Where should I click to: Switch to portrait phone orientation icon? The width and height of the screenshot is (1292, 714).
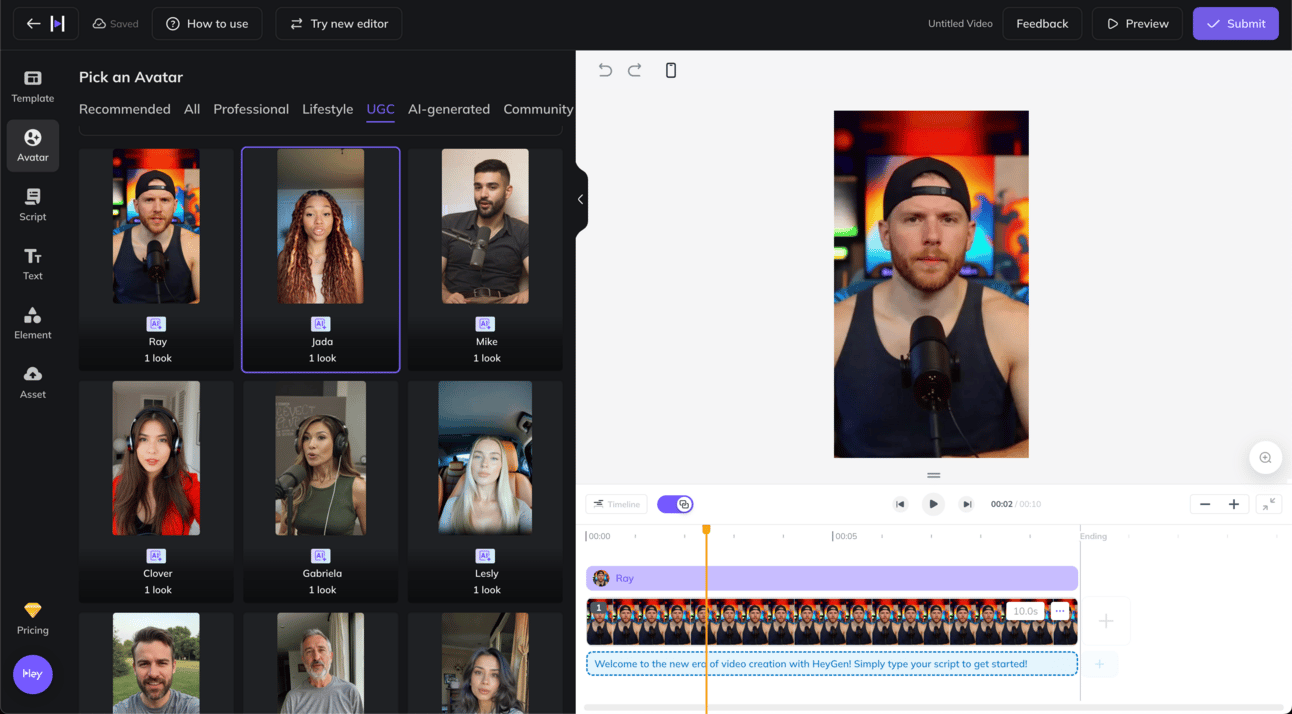click(671, 70)
